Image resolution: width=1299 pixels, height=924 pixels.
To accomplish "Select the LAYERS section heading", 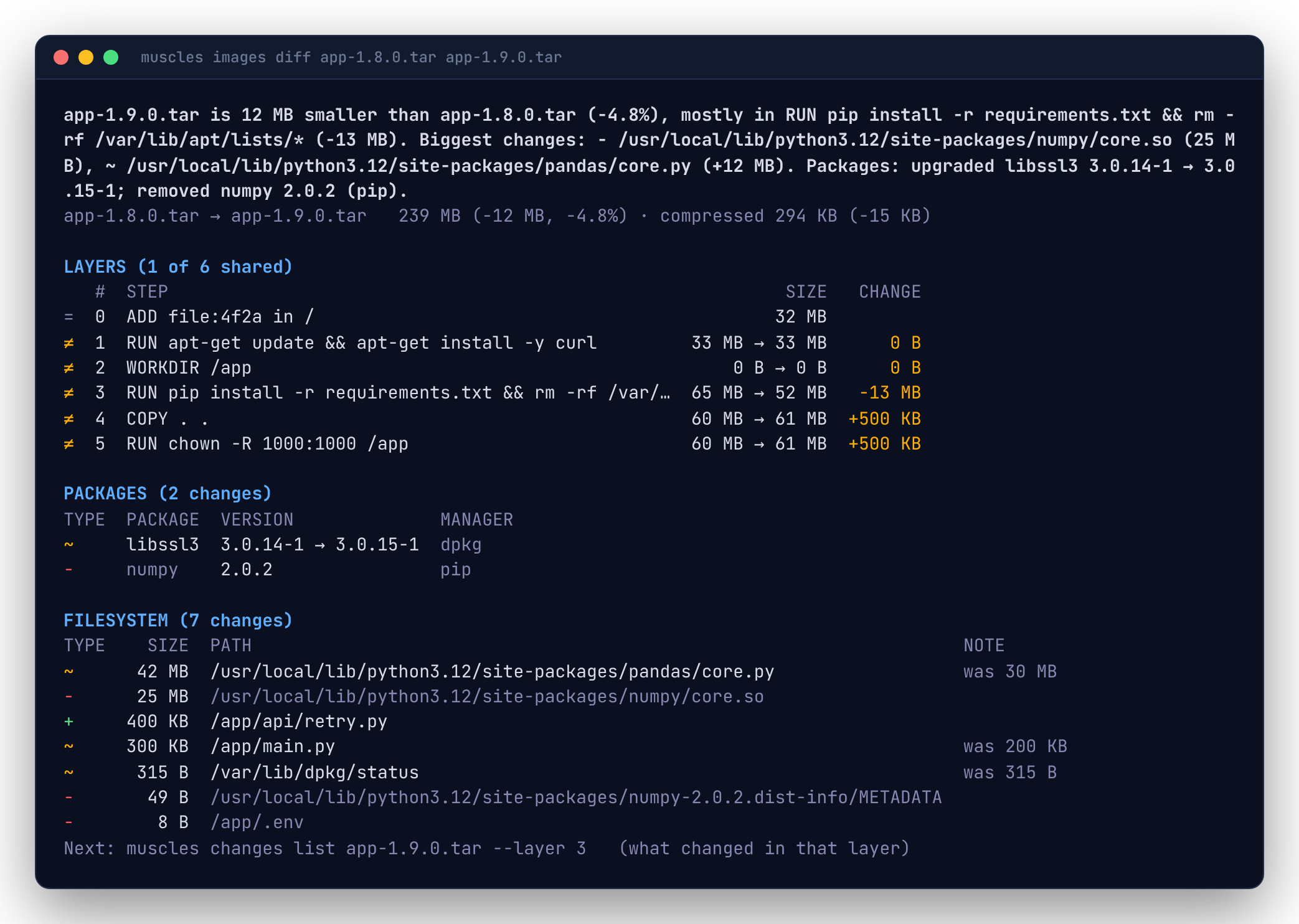I will point(178,267).
